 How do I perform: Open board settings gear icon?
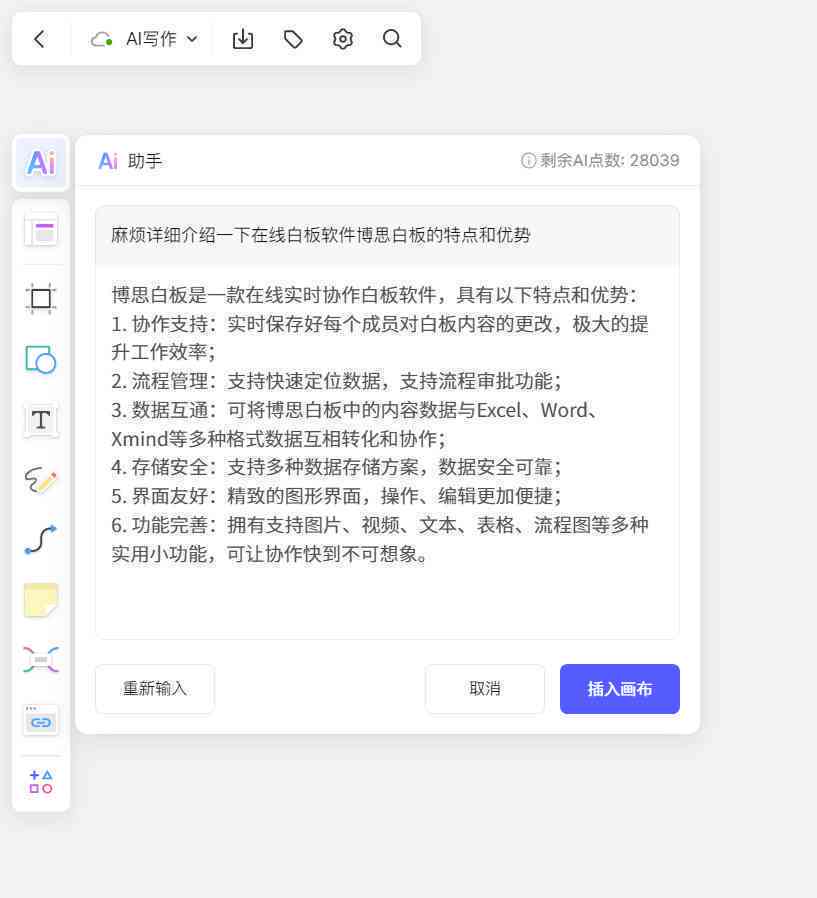tap(342, 39)
